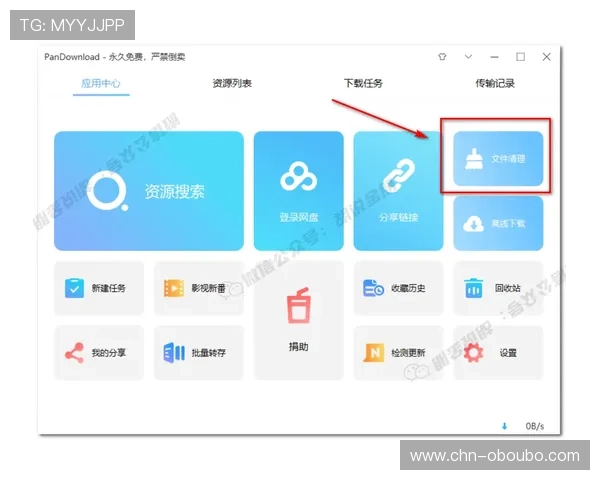Image resolution: width=600 pixels, height=480 pixels.
Task: Click the document clock icon for 收藏历史
Action: [x=373, y=288]
